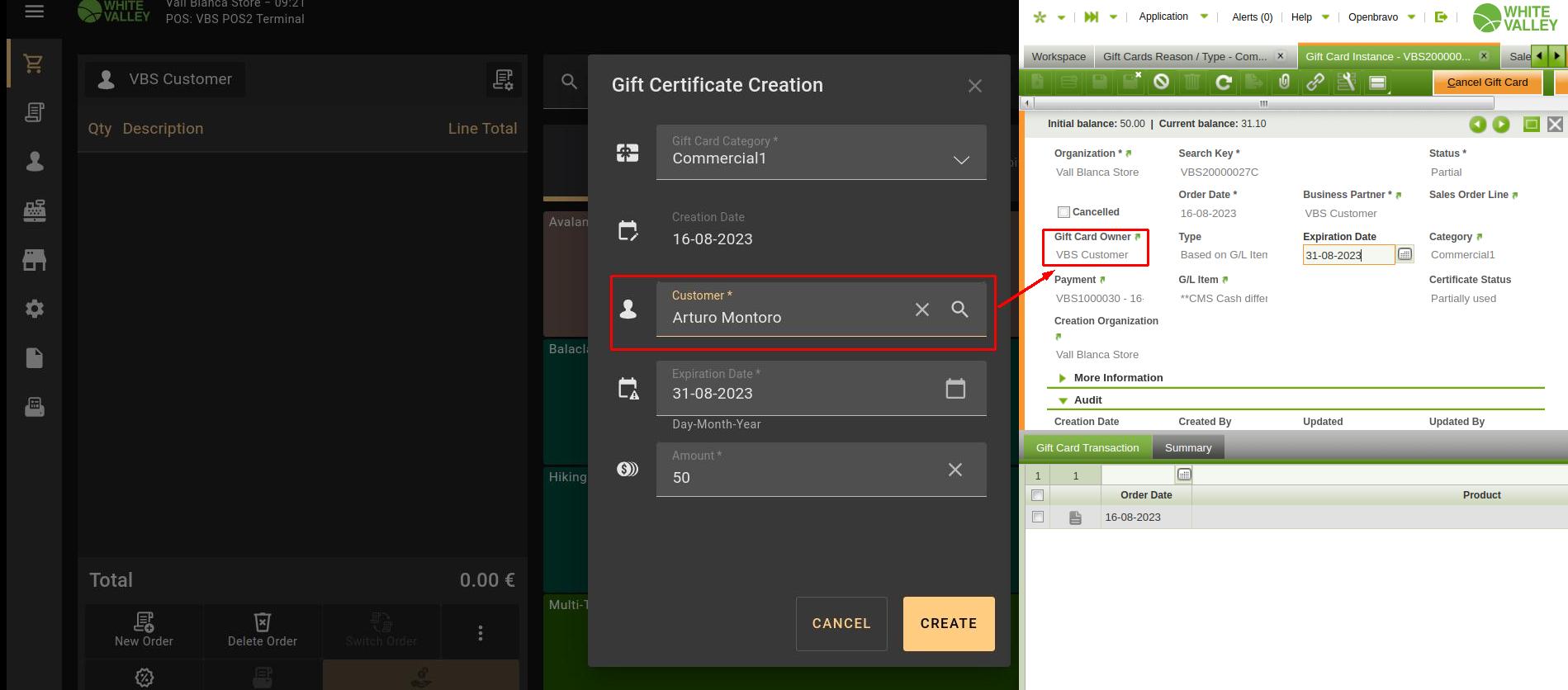
Task: Search for a customer with magnifier icon
Action: [959, 310]
